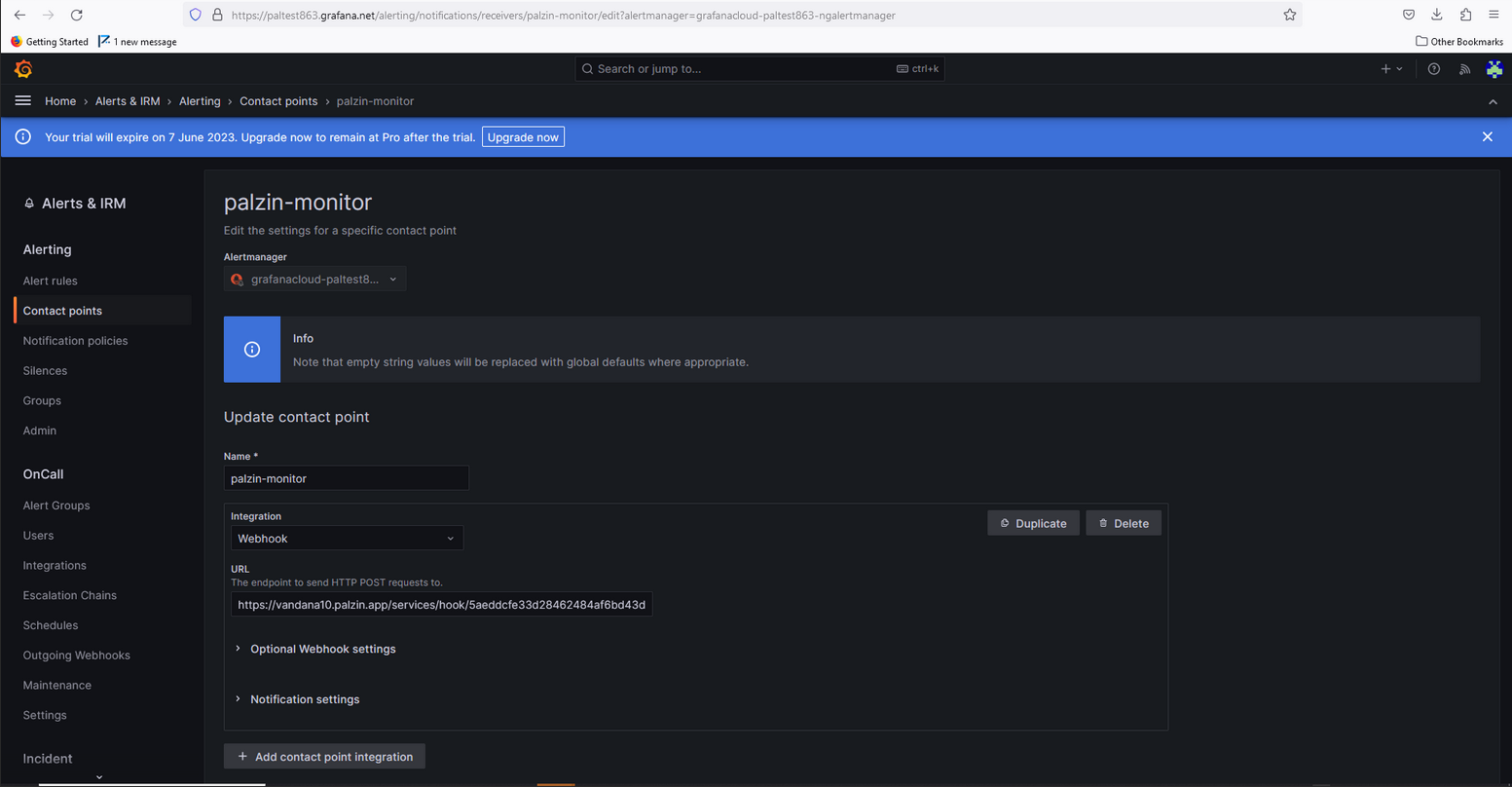The image size is (1512, 787).
Task: Open Alert rules in the sidebar
Action: (x=51, y=281)
